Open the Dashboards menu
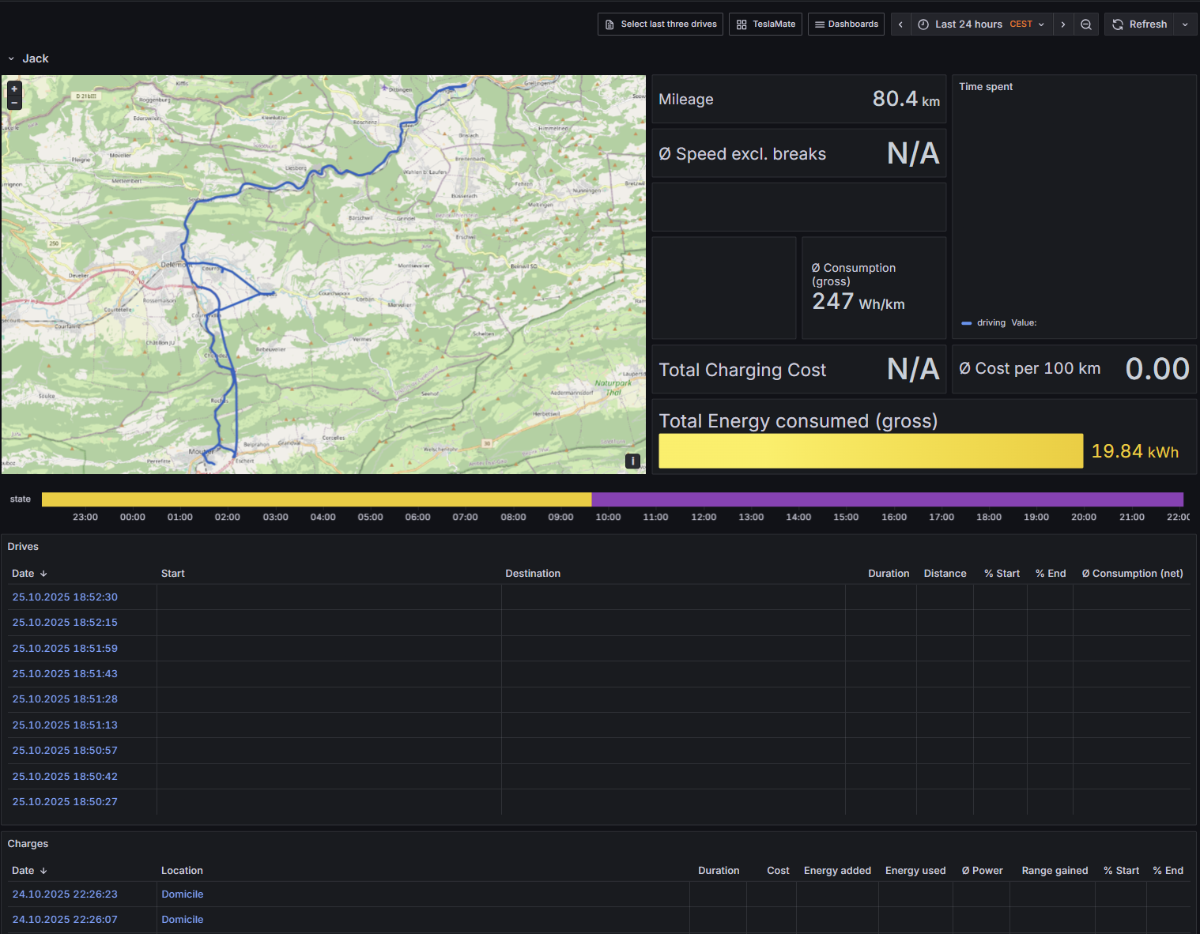Viewport: 1200px width, 934px height. coord(846,24)
